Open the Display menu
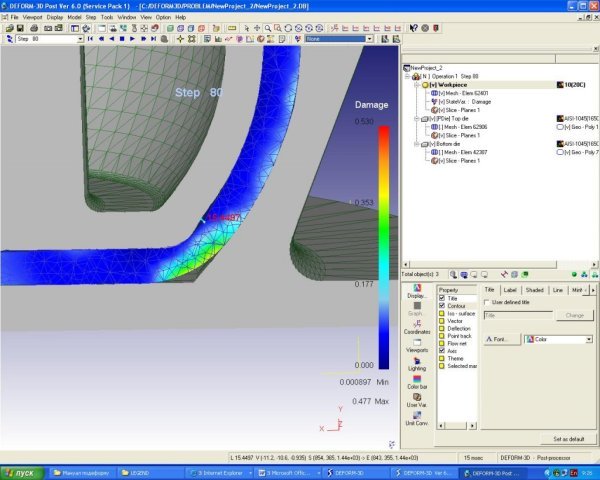Viewport: 600px width, 480px height. 55,17
